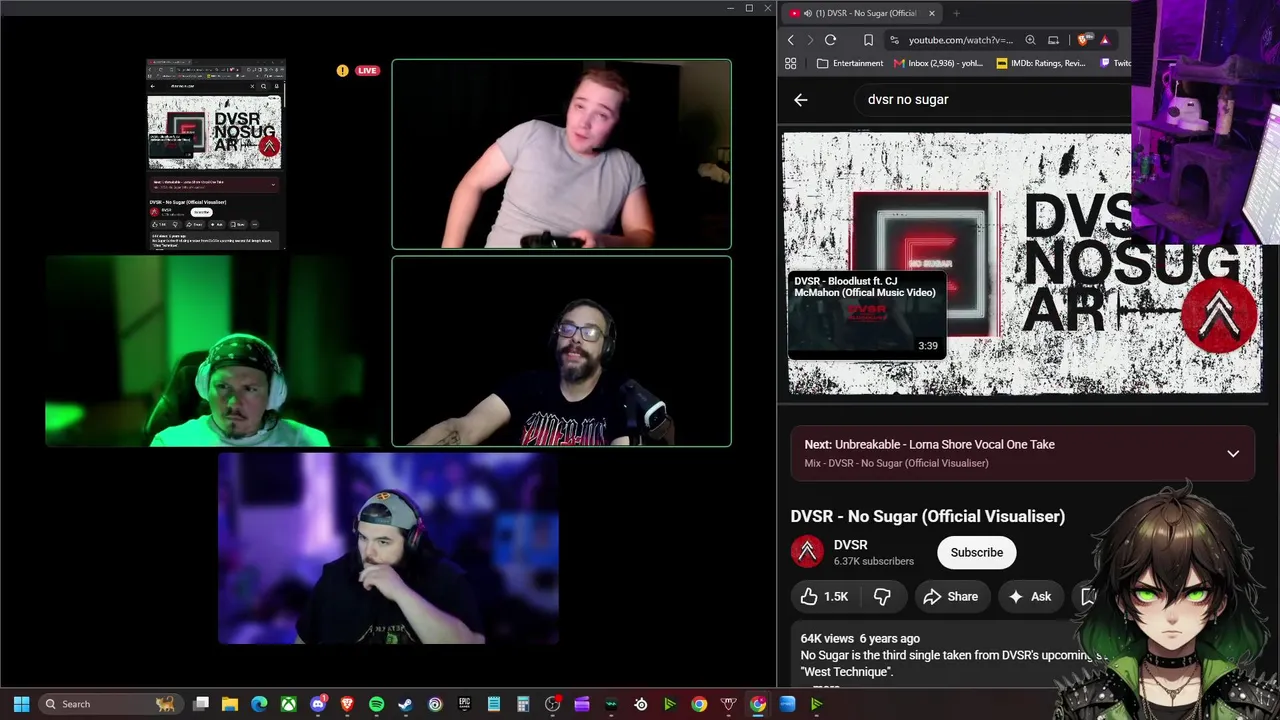Screen dimensions: 1280x720
Task: Expand the 'Next: Unbreakable' mix panel
Action: click(1233, 453)
